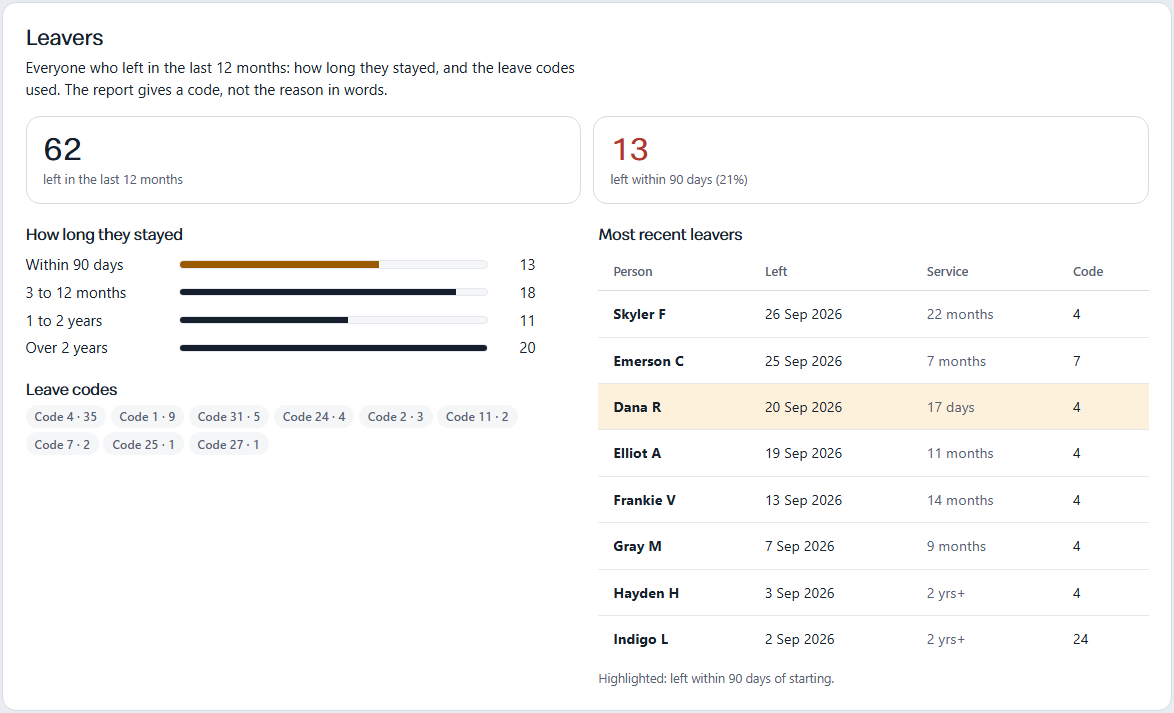Open the 62 left in last 12 months card

303,160
